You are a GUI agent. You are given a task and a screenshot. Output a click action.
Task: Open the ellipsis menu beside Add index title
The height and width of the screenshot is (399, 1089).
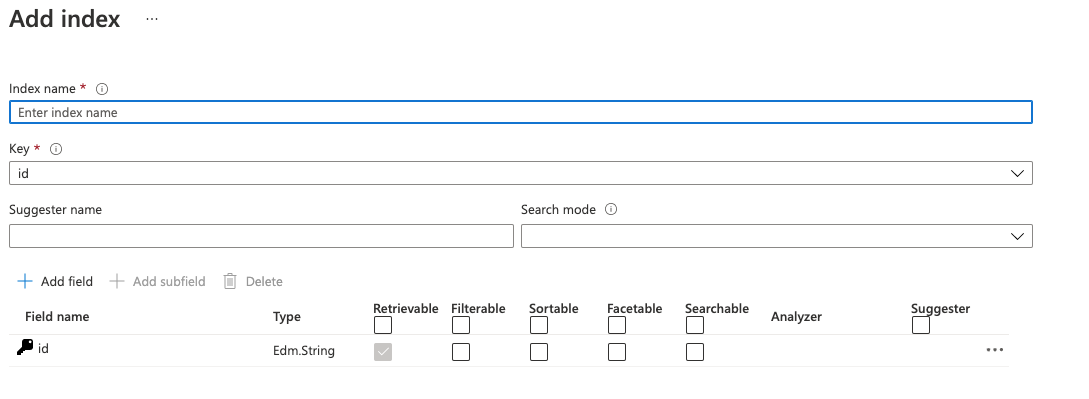[x=152, y=19]
